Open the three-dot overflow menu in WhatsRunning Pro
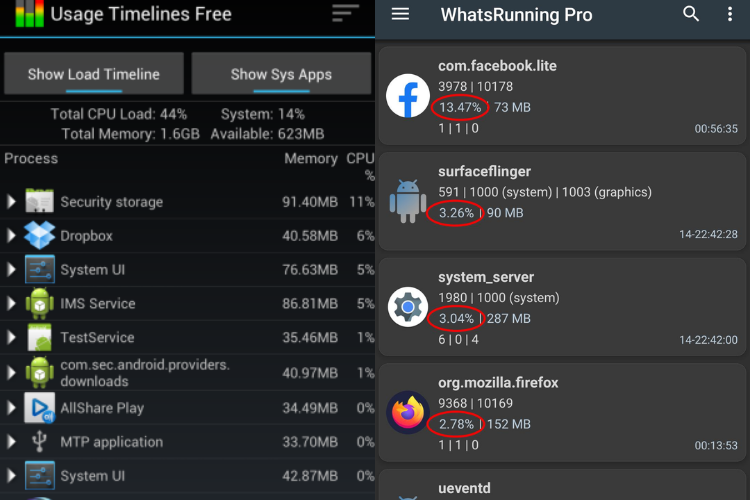Screen dimensions: 750x500 point(729,14)
